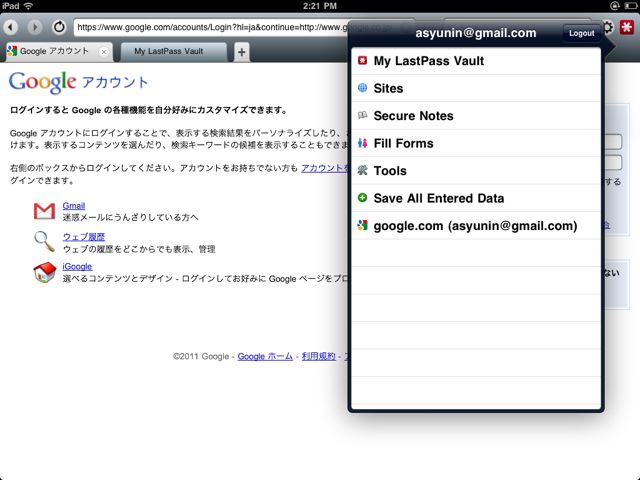Open the iGoogle link
Screen dimensions: 640x480
(x=77, y=267)
